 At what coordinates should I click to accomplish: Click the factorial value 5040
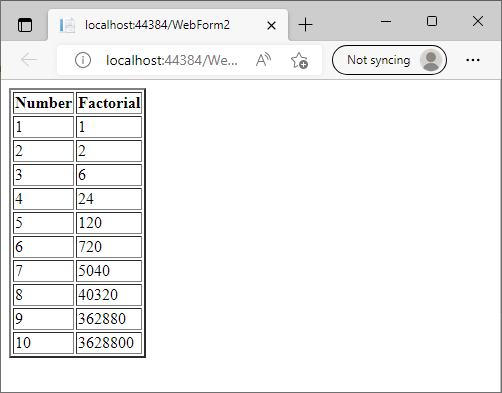109,271
